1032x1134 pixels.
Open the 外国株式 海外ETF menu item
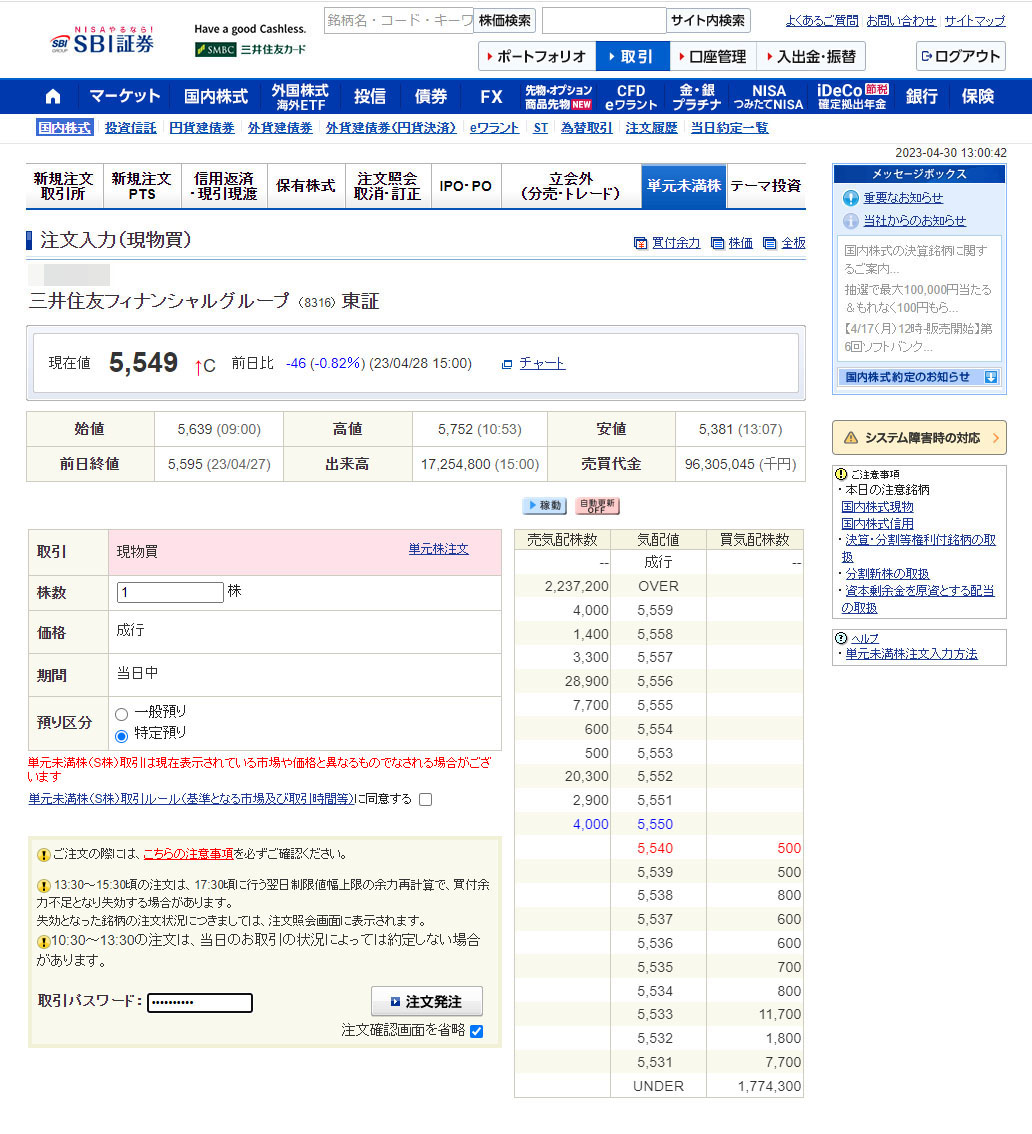(300, 97)
